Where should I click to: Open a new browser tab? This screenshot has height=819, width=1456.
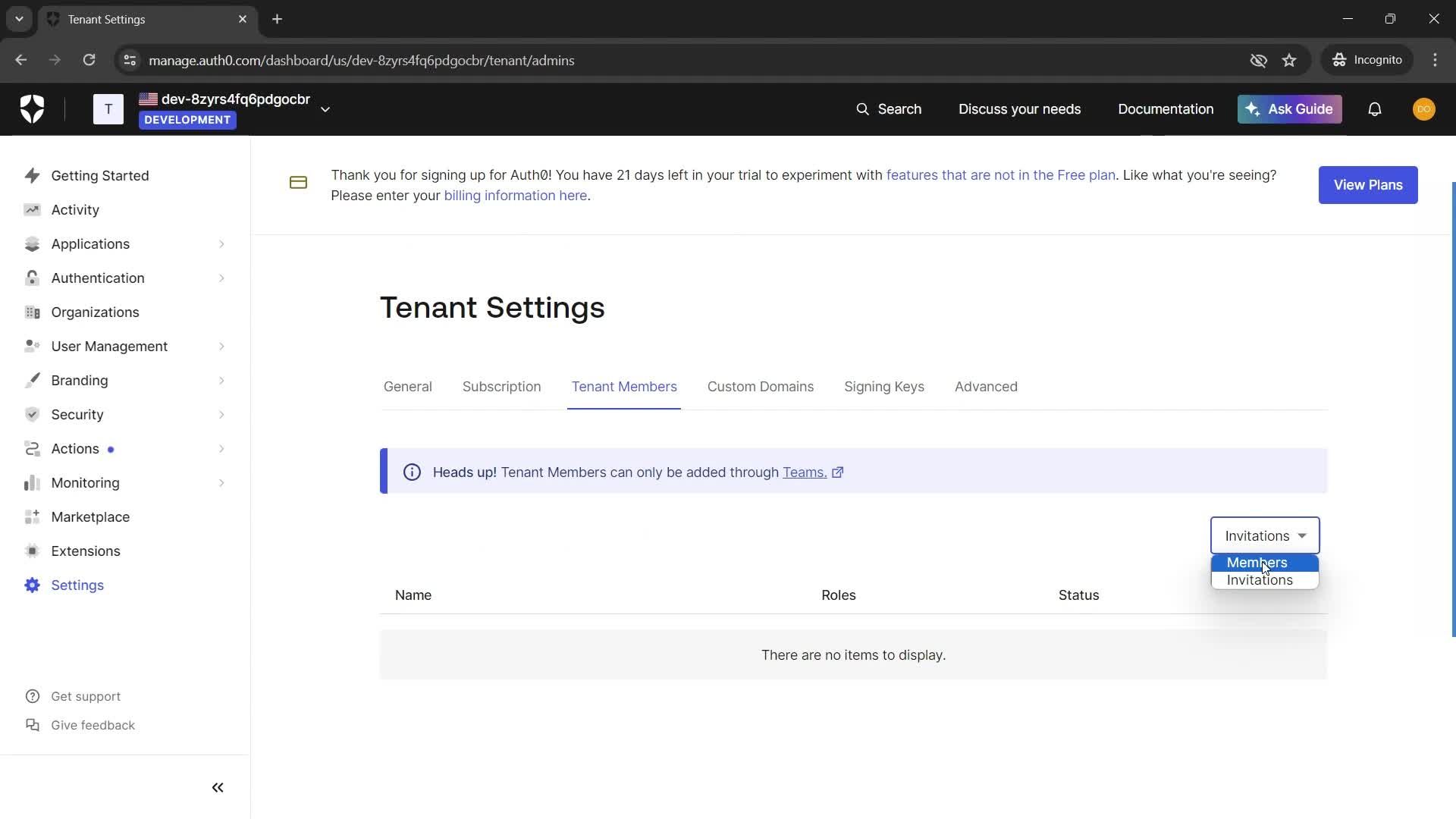[x=277, y=19]
